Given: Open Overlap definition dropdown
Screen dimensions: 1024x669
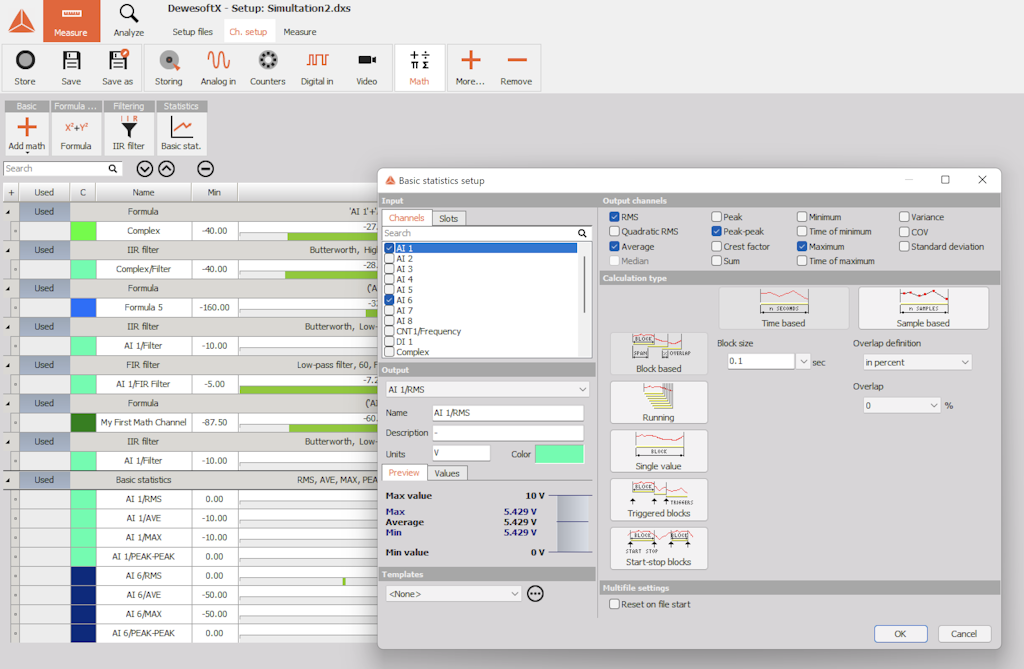Looking at the screenshot, I should [x=917, y=363].
